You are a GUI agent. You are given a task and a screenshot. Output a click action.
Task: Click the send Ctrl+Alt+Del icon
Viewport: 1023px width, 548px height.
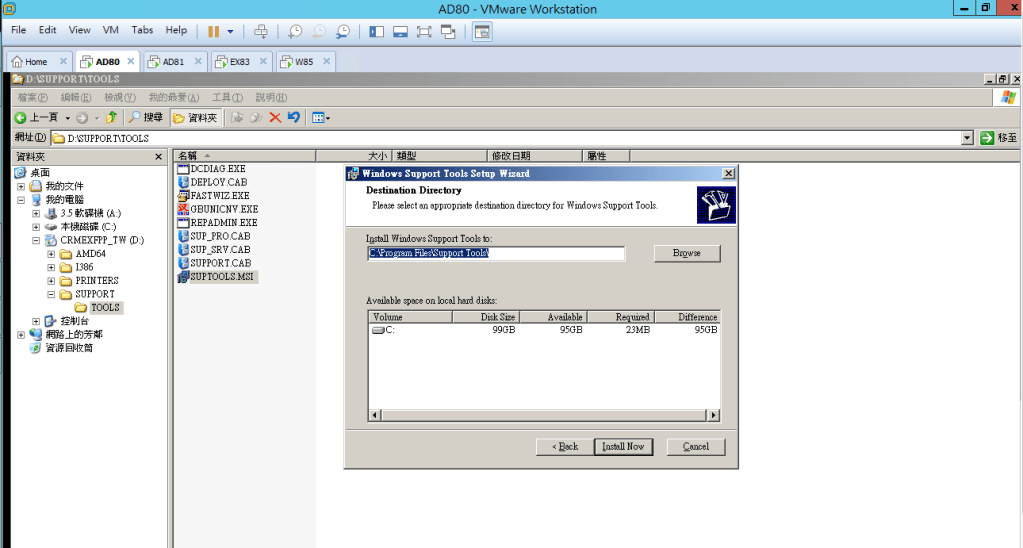261,31
